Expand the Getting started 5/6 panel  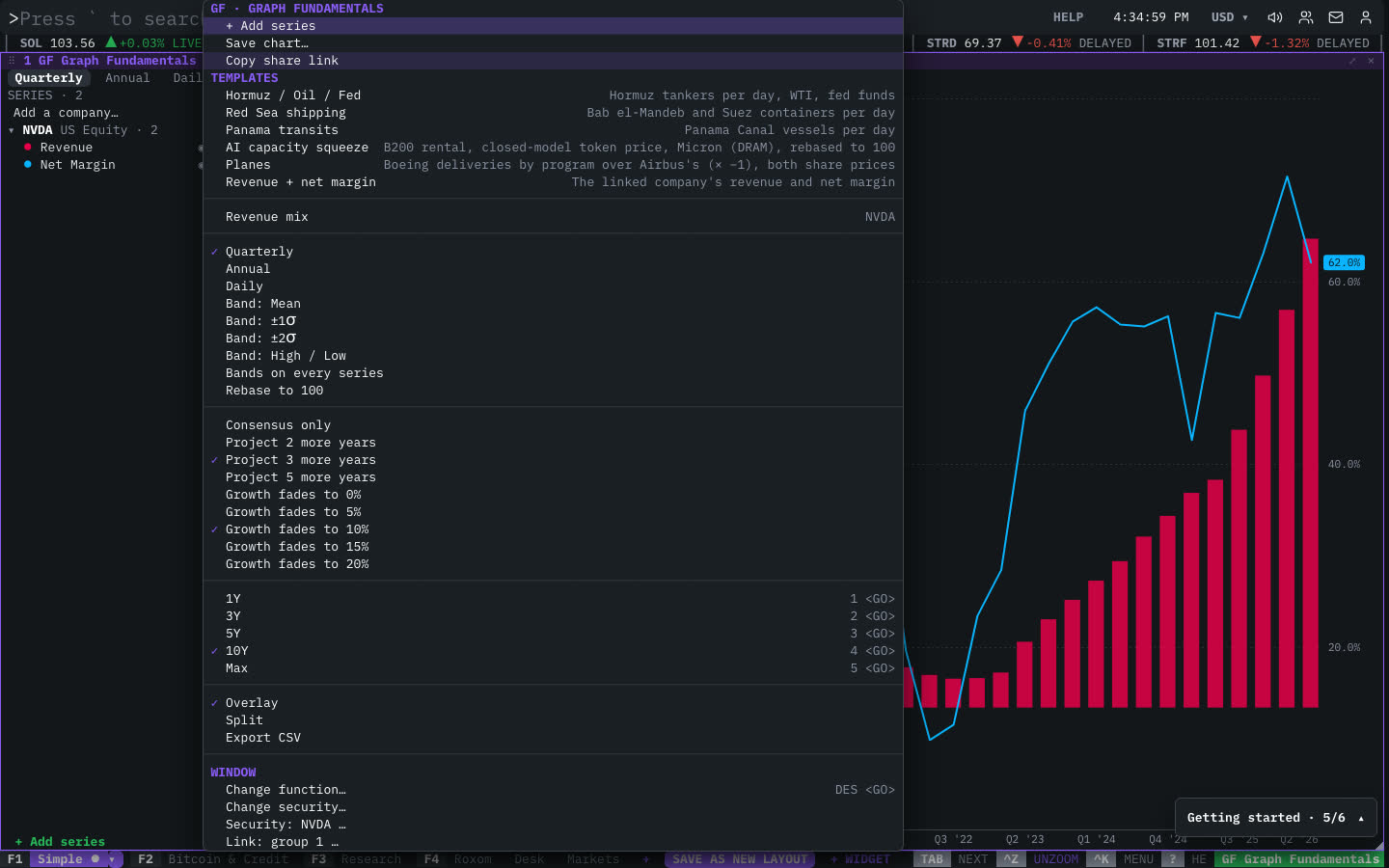point(1275,818)
